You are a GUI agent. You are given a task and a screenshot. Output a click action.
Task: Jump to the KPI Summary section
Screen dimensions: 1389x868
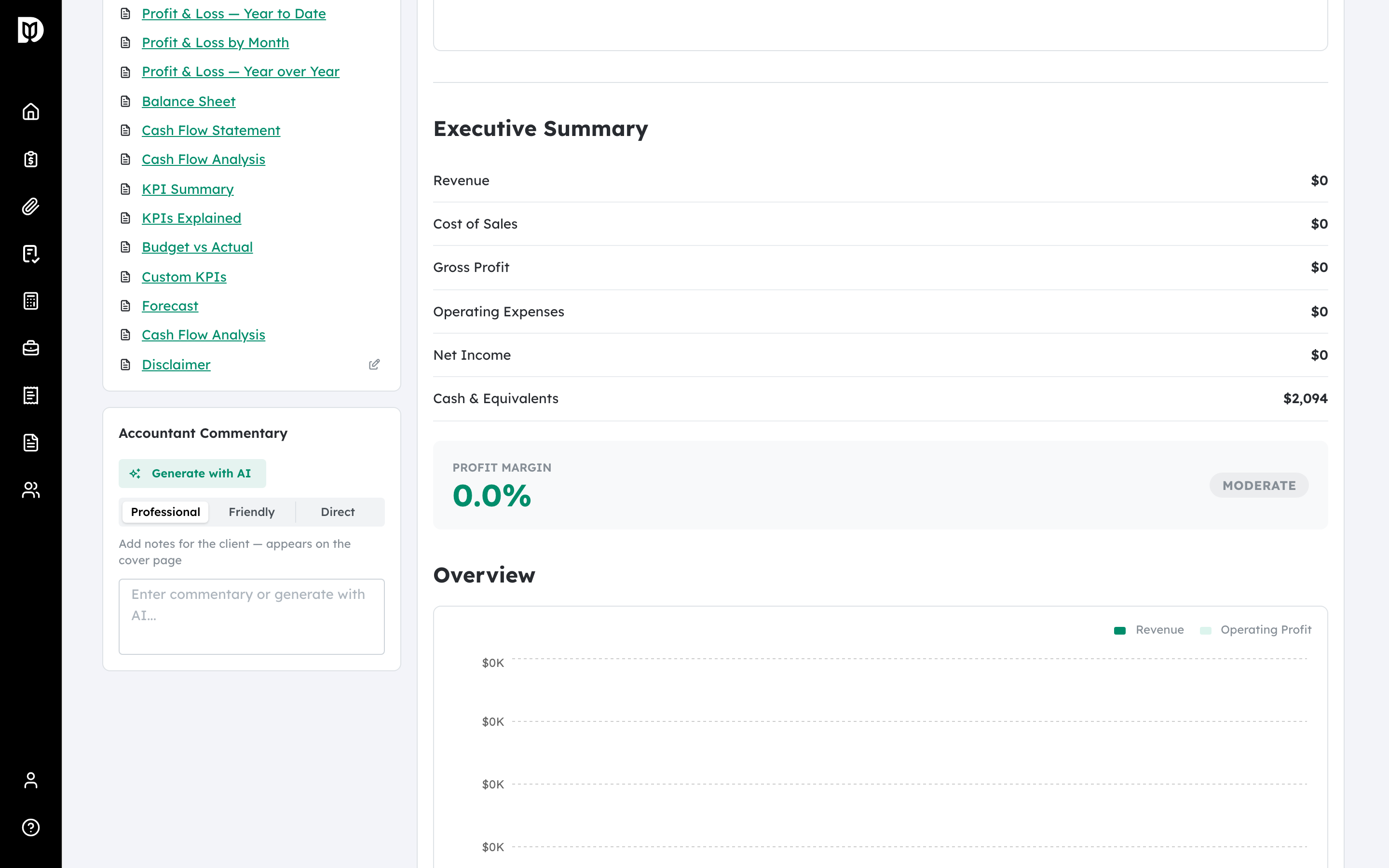(x=188, y=190)
